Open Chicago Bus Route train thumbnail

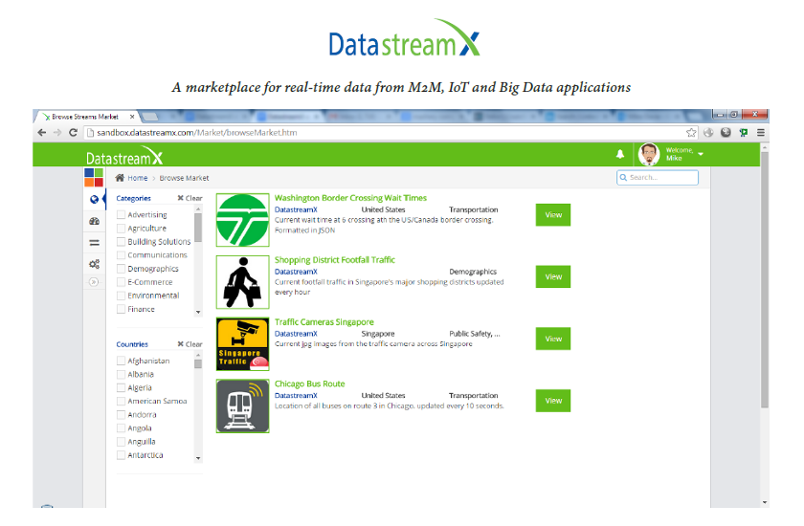click(x=243, y=406)
